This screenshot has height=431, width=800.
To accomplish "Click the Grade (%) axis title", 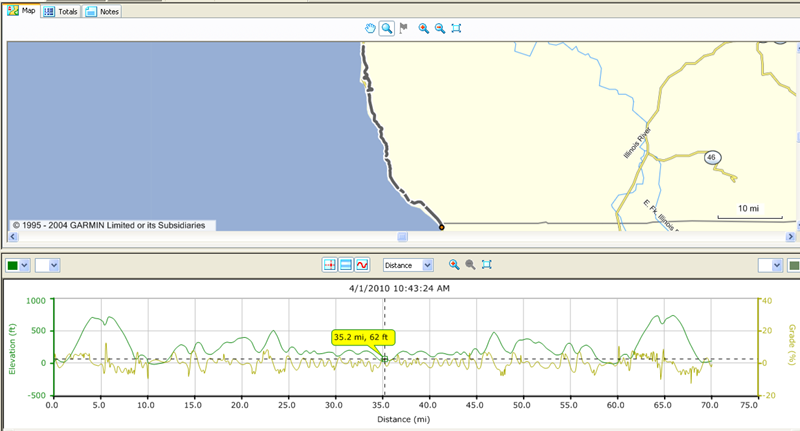I will [x=792, y=345].
